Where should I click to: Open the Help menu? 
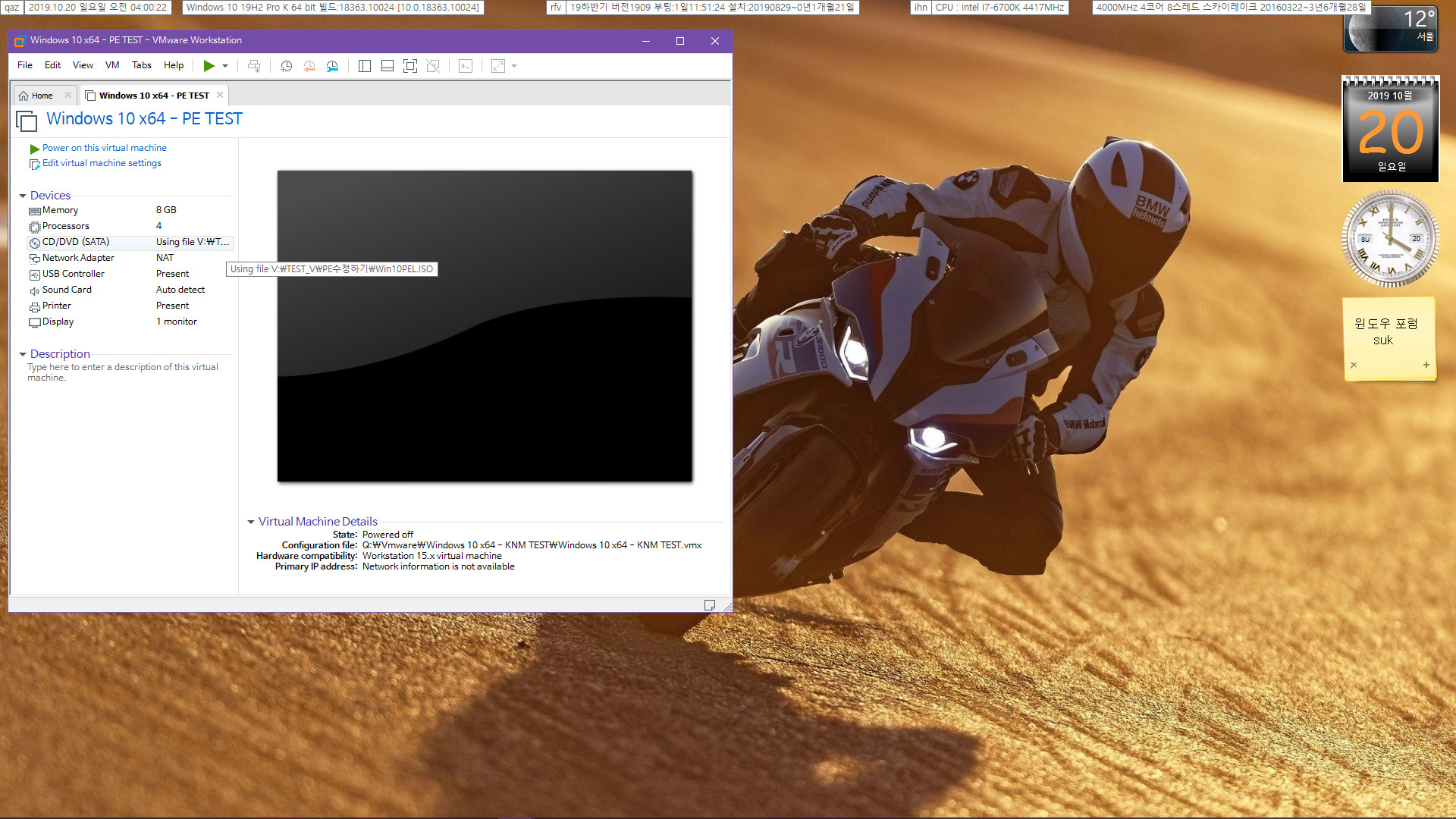pos(174,65)
